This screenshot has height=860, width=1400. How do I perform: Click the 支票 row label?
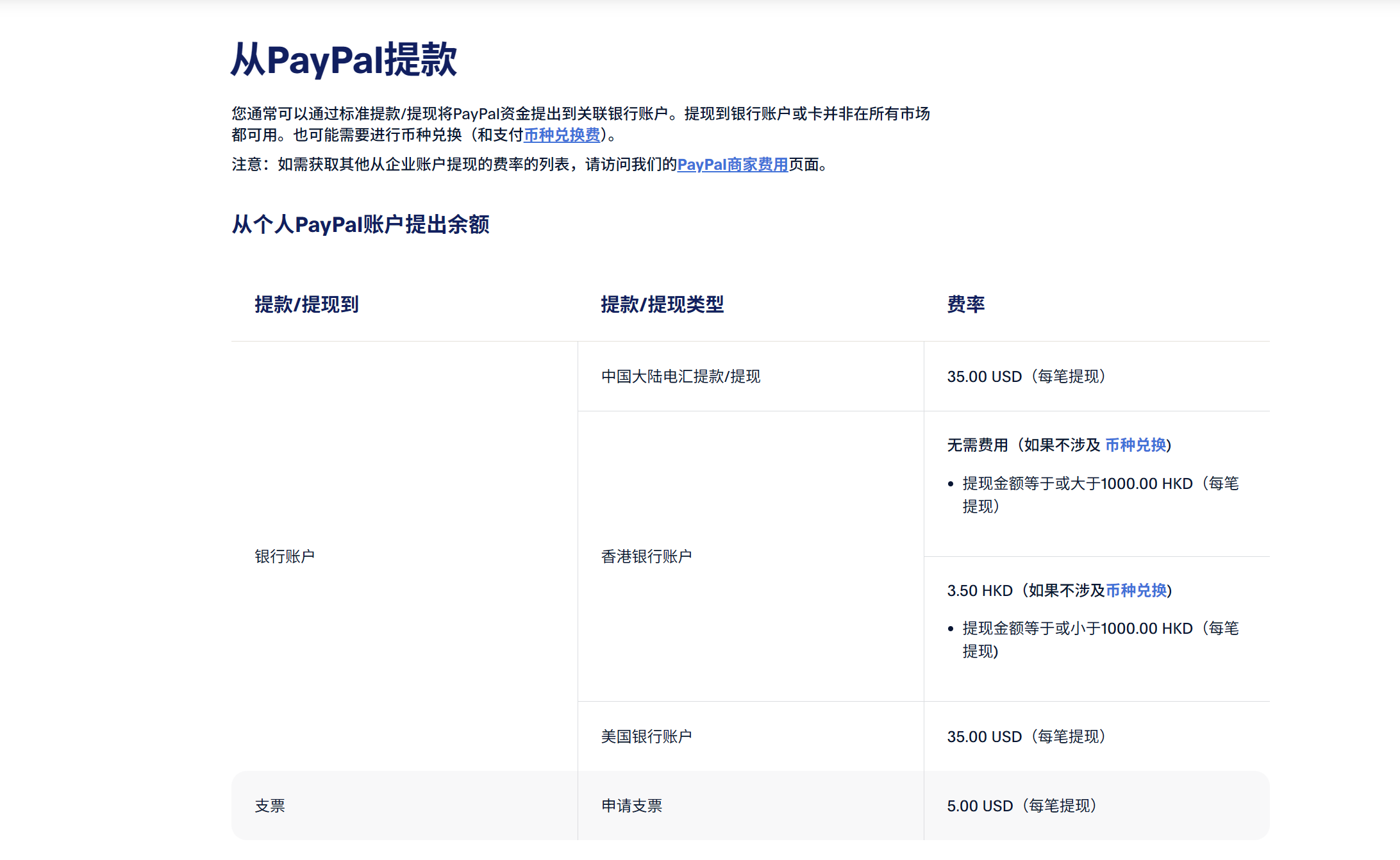click(271, 806)
